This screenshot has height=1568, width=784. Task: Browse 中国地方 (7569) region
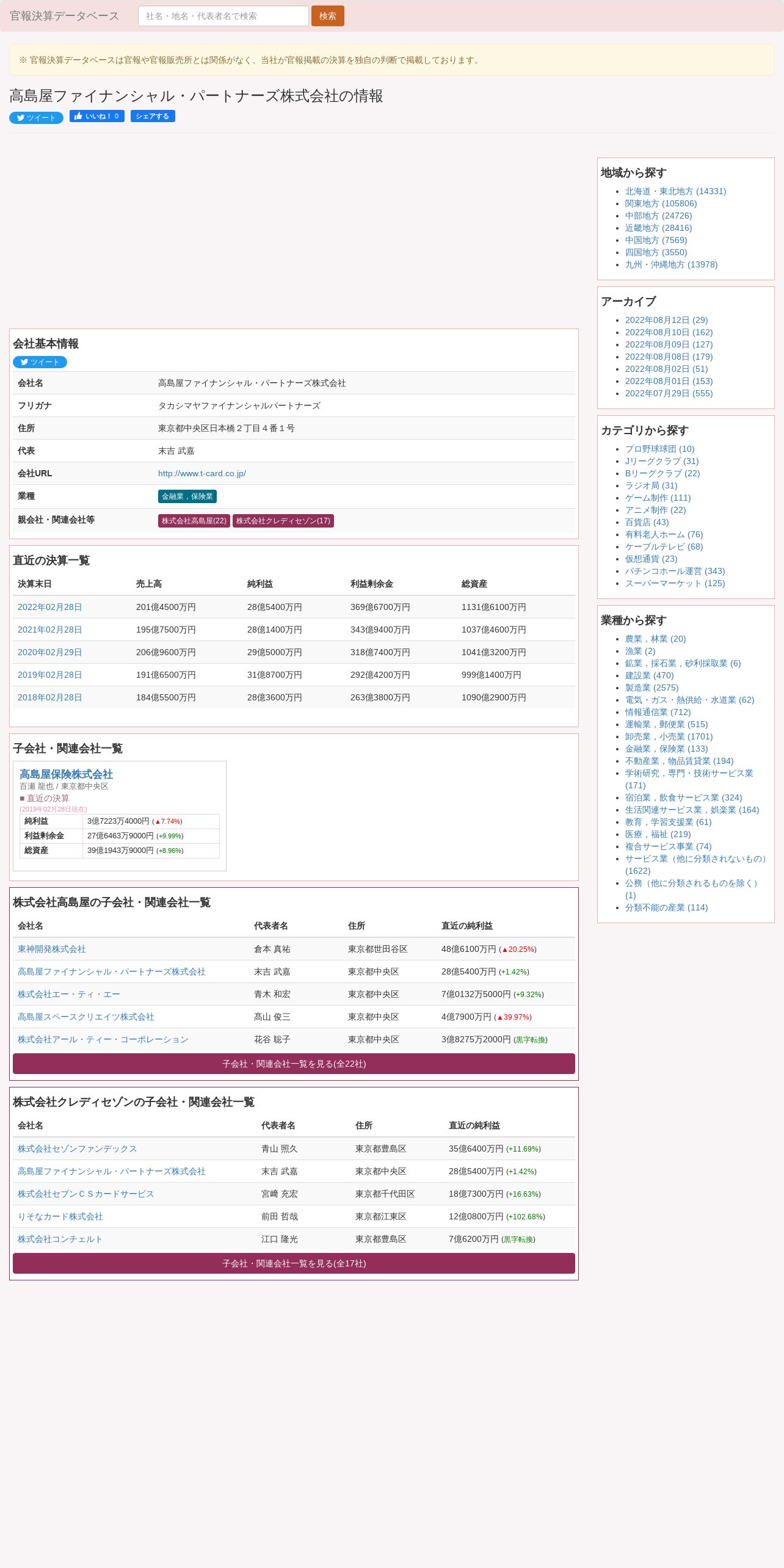point(656,240)
